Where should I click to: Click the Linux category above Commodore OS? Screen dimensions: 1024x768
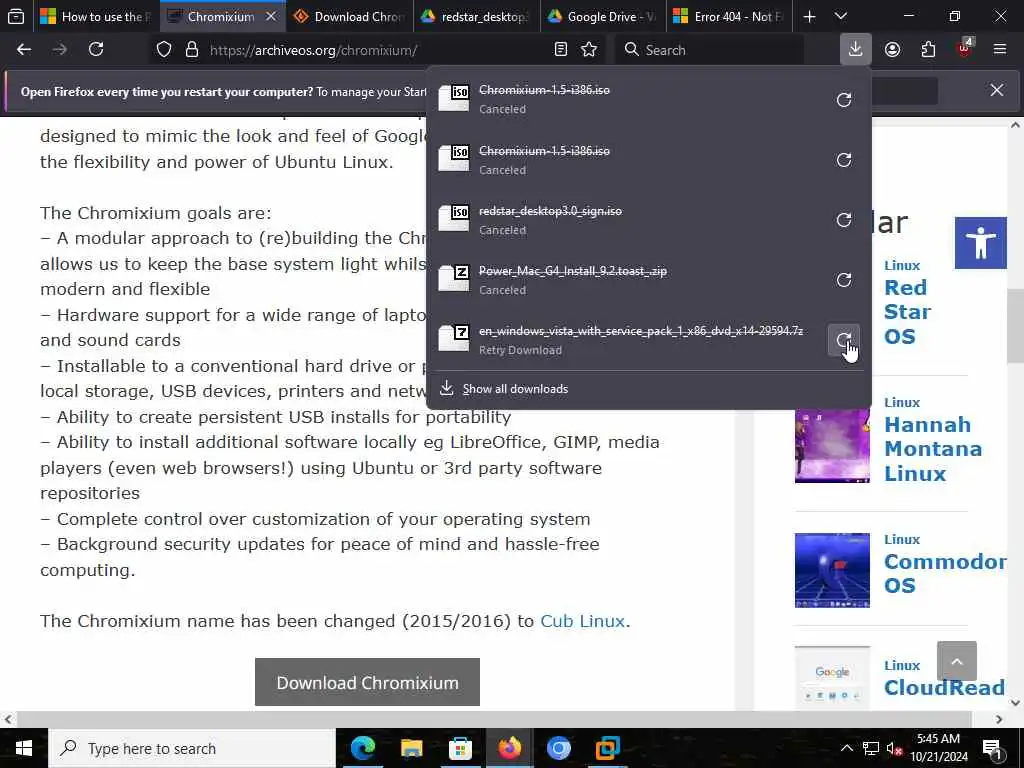coord(902,539)
